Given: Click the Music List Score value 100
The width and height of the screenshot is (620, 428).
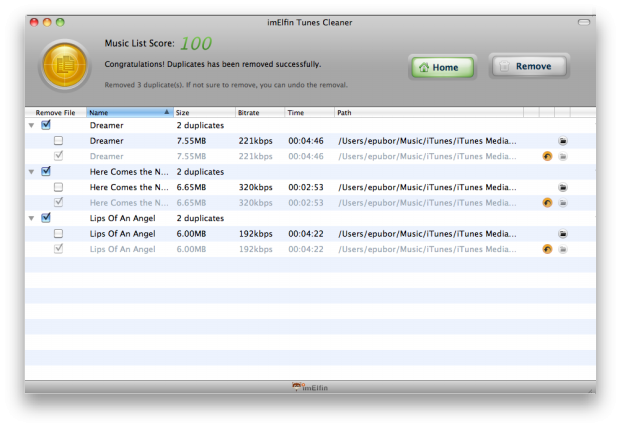Looking at the screenshot, I should [196, 44].
